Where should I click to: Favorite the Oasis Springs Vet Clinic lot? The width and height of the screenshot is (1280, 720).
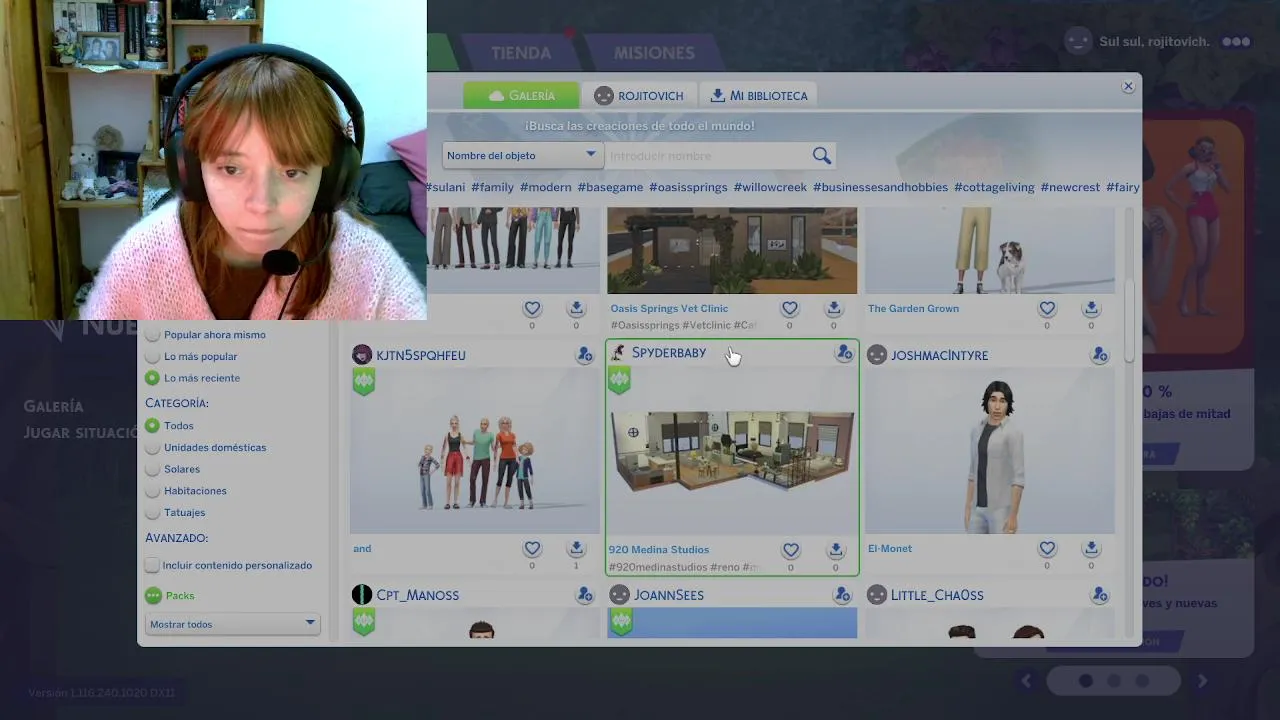tap(790, 309)
